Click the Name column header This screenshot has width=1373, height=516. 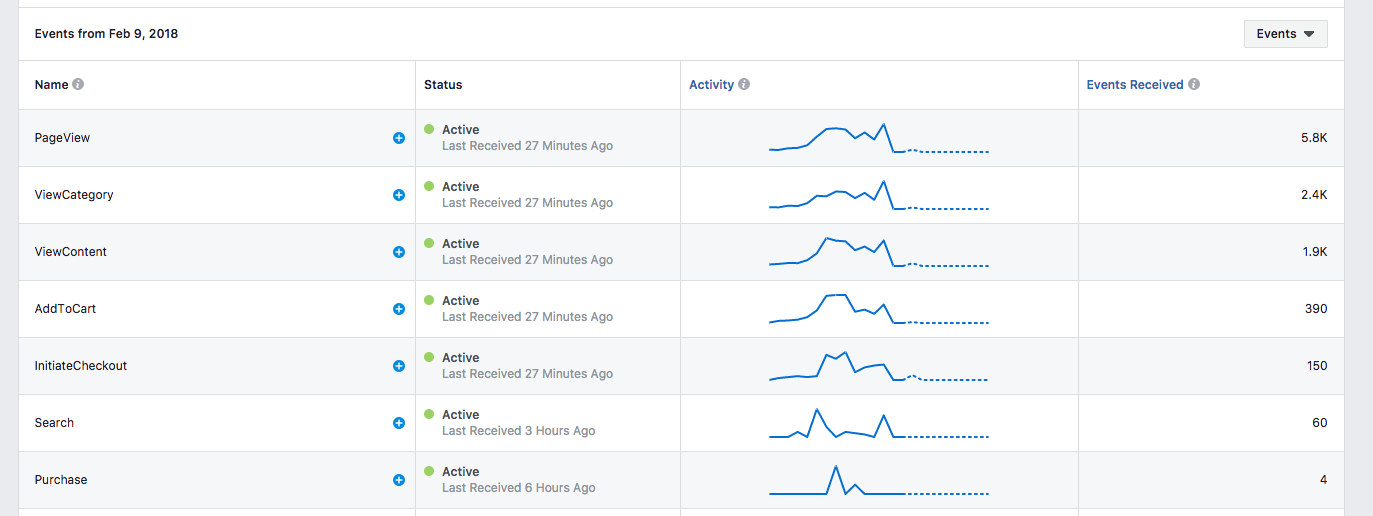pos(51,85)
